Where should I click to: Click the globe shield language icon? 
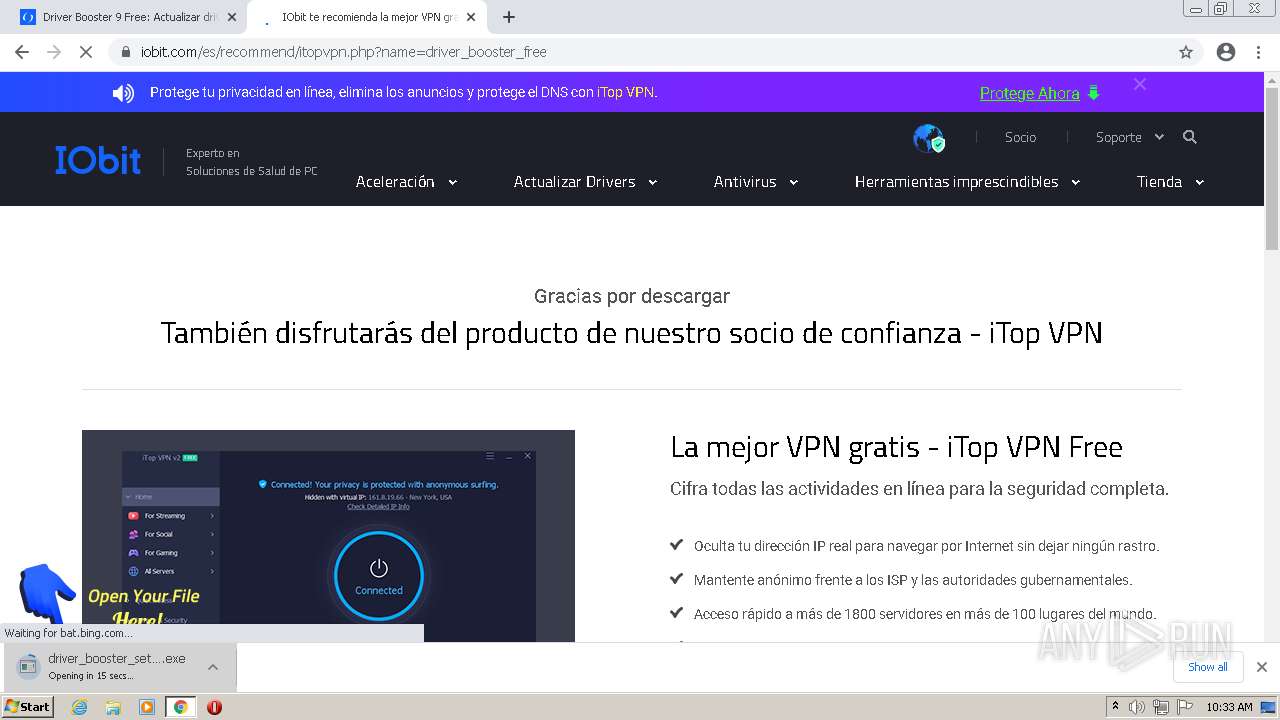(929, 138)
